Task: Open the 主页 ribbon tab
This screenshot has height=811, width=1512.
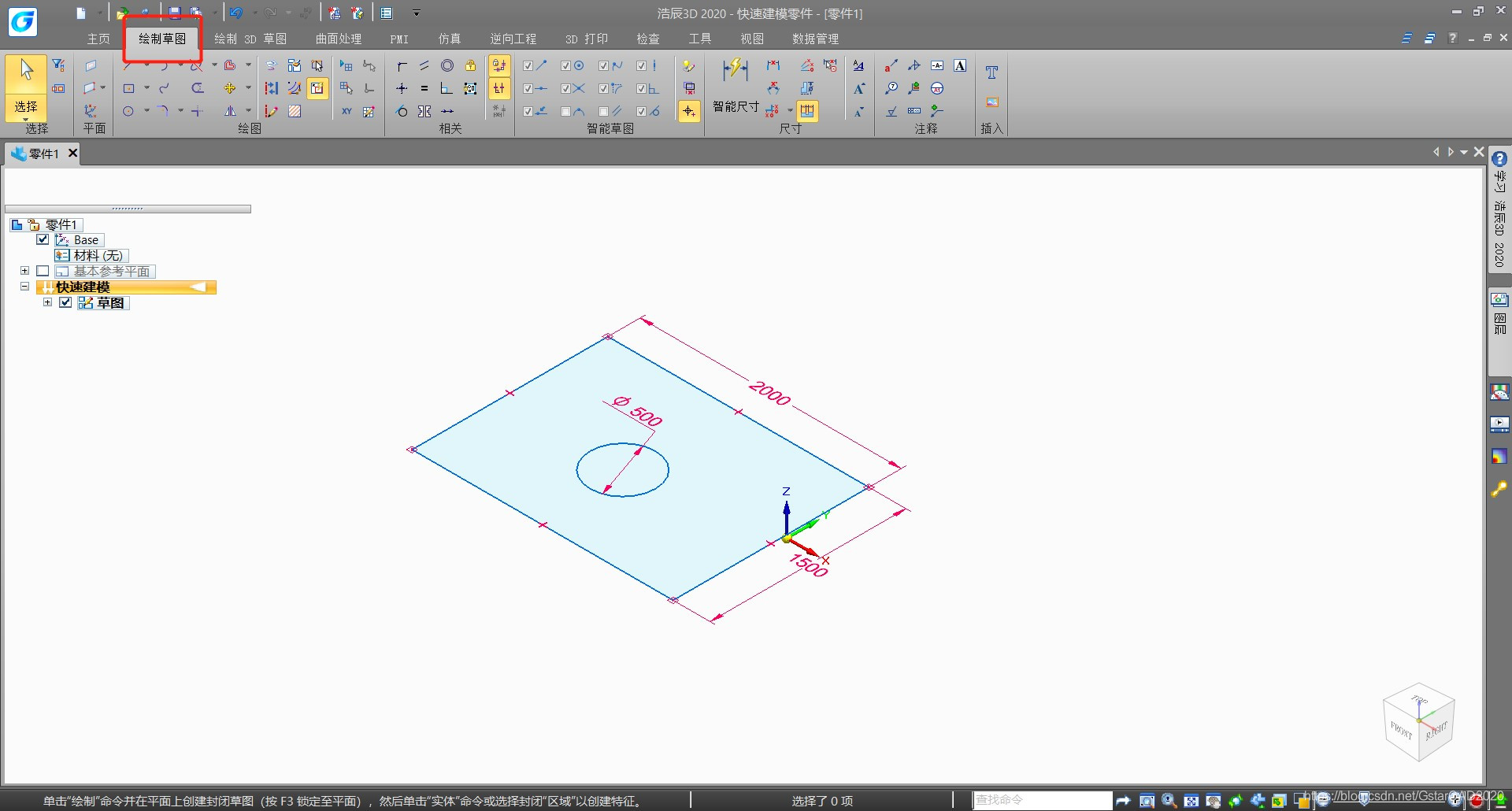Action: (98, 39)
